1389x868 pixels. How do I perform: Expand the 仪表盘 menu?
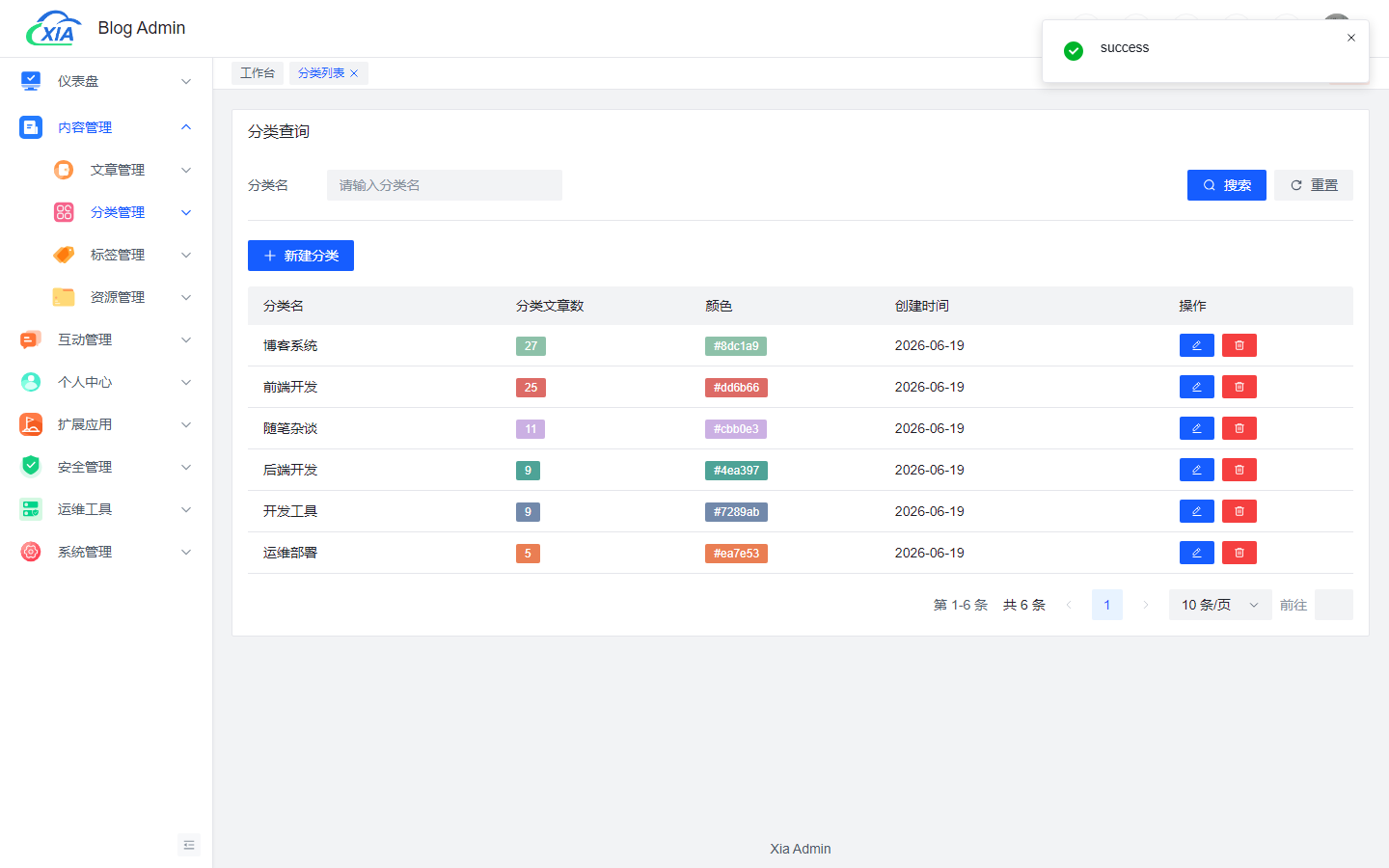(186, 81)
